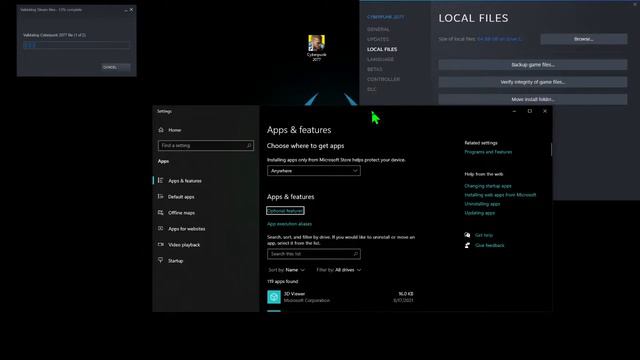Click Backup game files button
The height and width of the screenshot is (360, 640).
[x=533, y=64]
